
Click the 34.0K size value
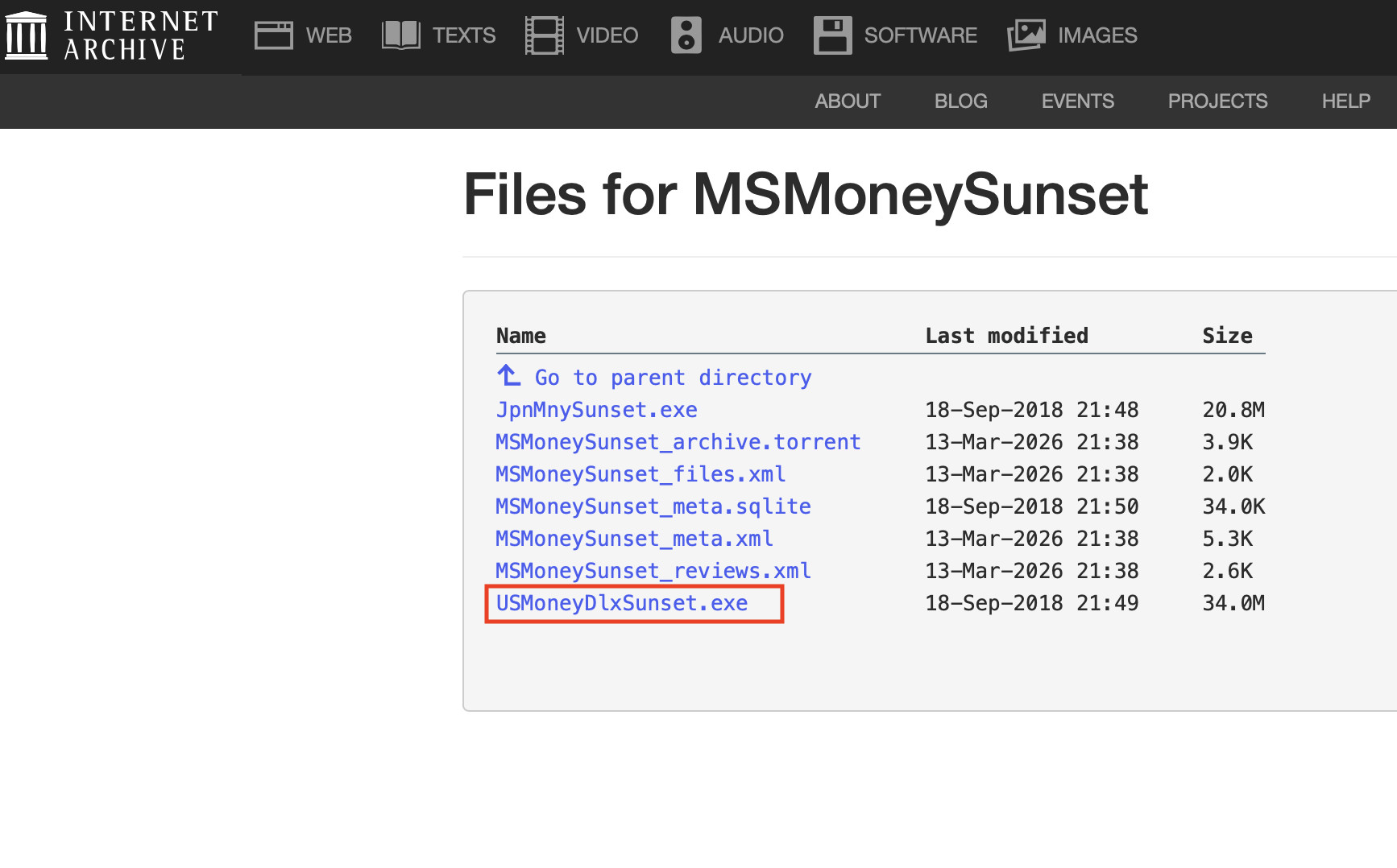pos(1234,506)
